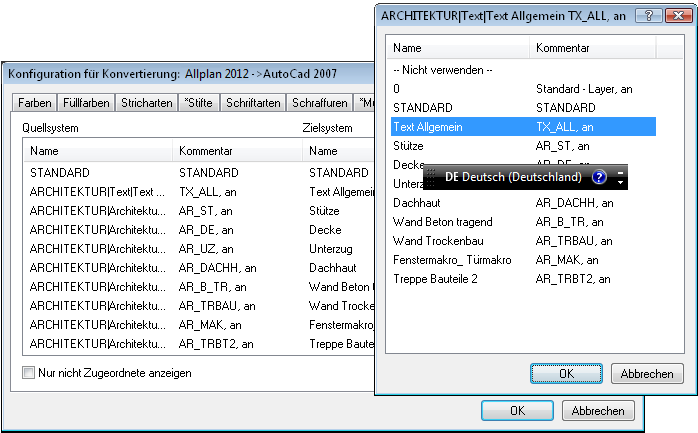This screenshot has width=698, height=433.
Task: Select highlighted Text Allgemein row
Action: coord(523,127)
